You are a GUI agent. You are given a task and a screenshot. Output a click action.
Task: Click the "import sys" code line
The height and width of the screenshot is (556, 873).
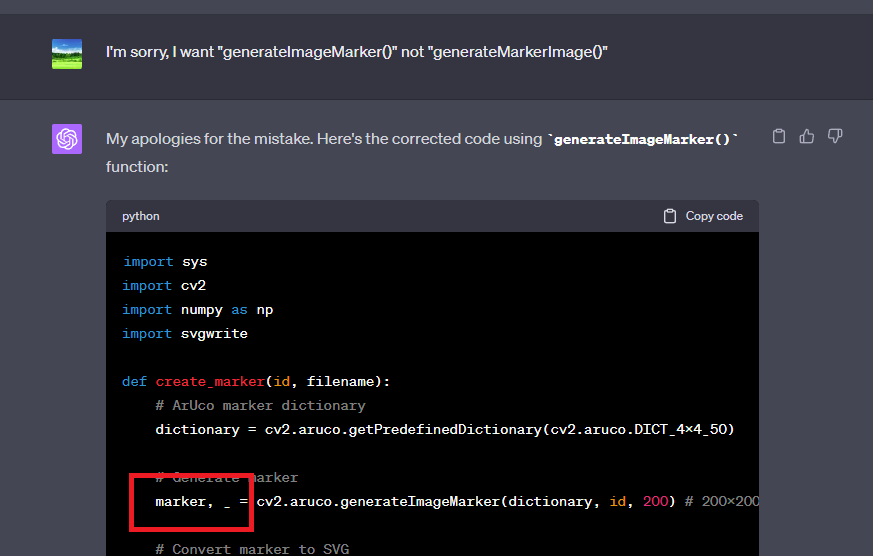[x=165, y=262]
